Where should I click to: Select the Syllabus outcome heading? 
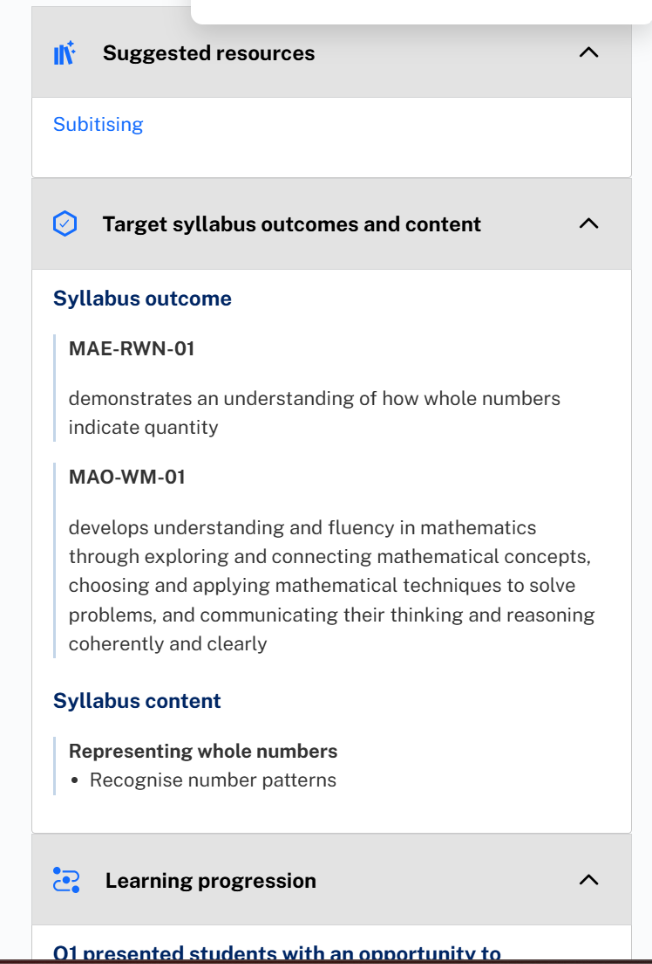[x=142, y=298]
